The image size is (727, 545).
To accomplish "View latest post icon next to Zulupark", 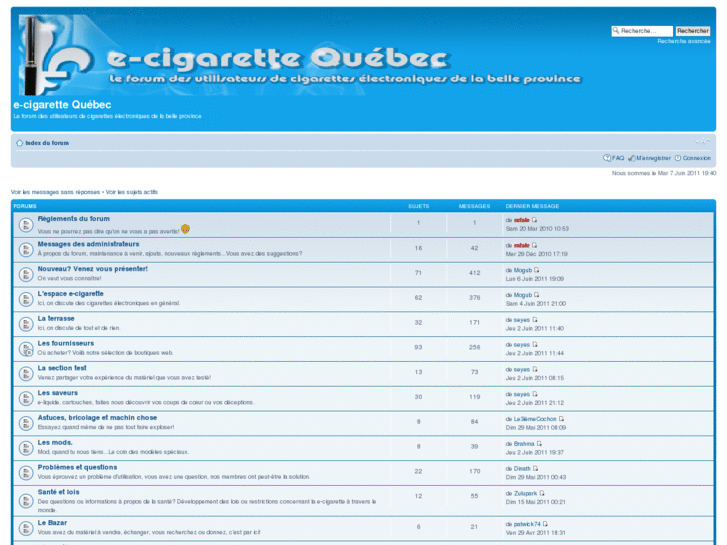I will pos(542,493).
